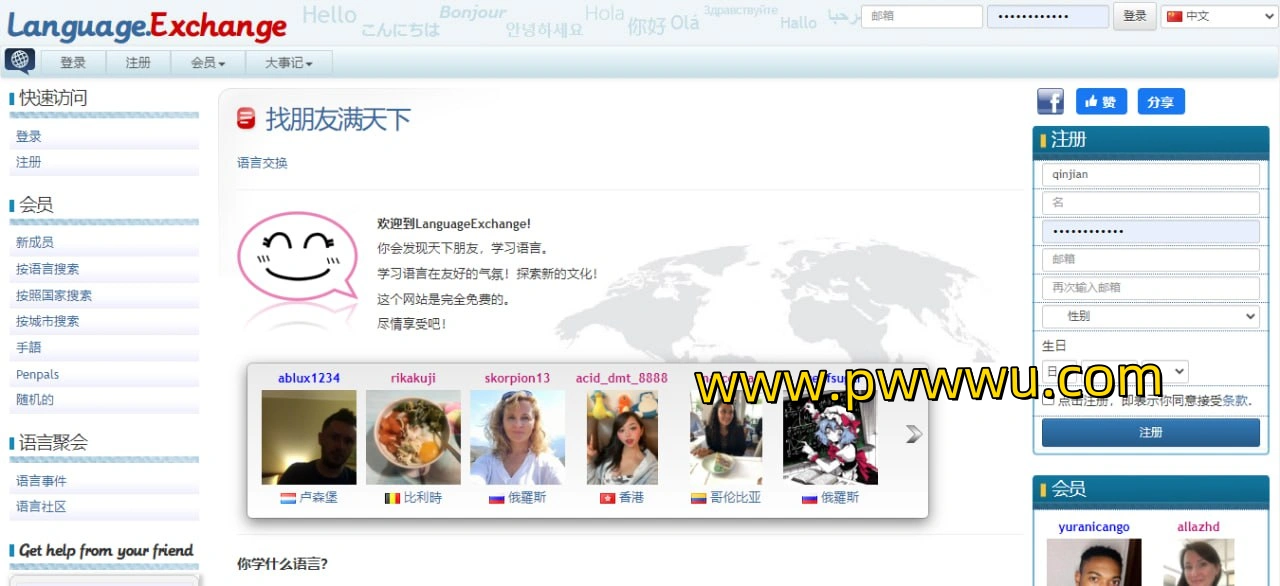Screen dimensions: 1280x586
Task: Expand the 大事记 navigation dropdown
Action: tap(288, 63)
